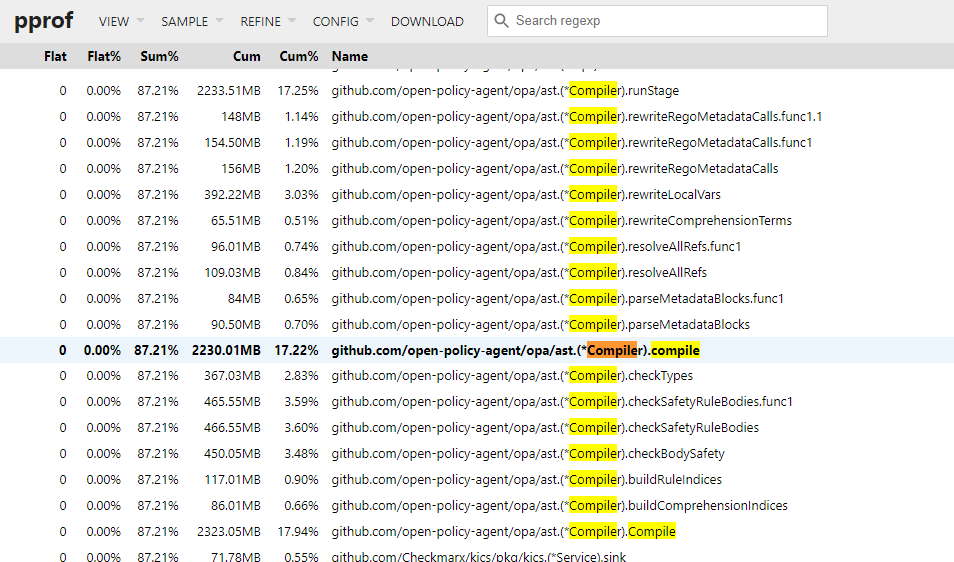This screenshot has width=954, height=562.
Task: Click the 3.59% Cum% value
Action: click(x=301, y=401)
